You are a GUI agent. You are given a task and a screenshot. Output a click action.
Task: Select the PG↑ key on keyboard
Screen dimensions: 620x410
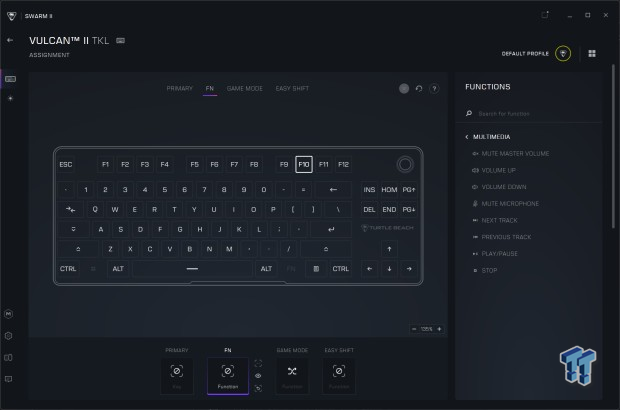pos(409,190)
